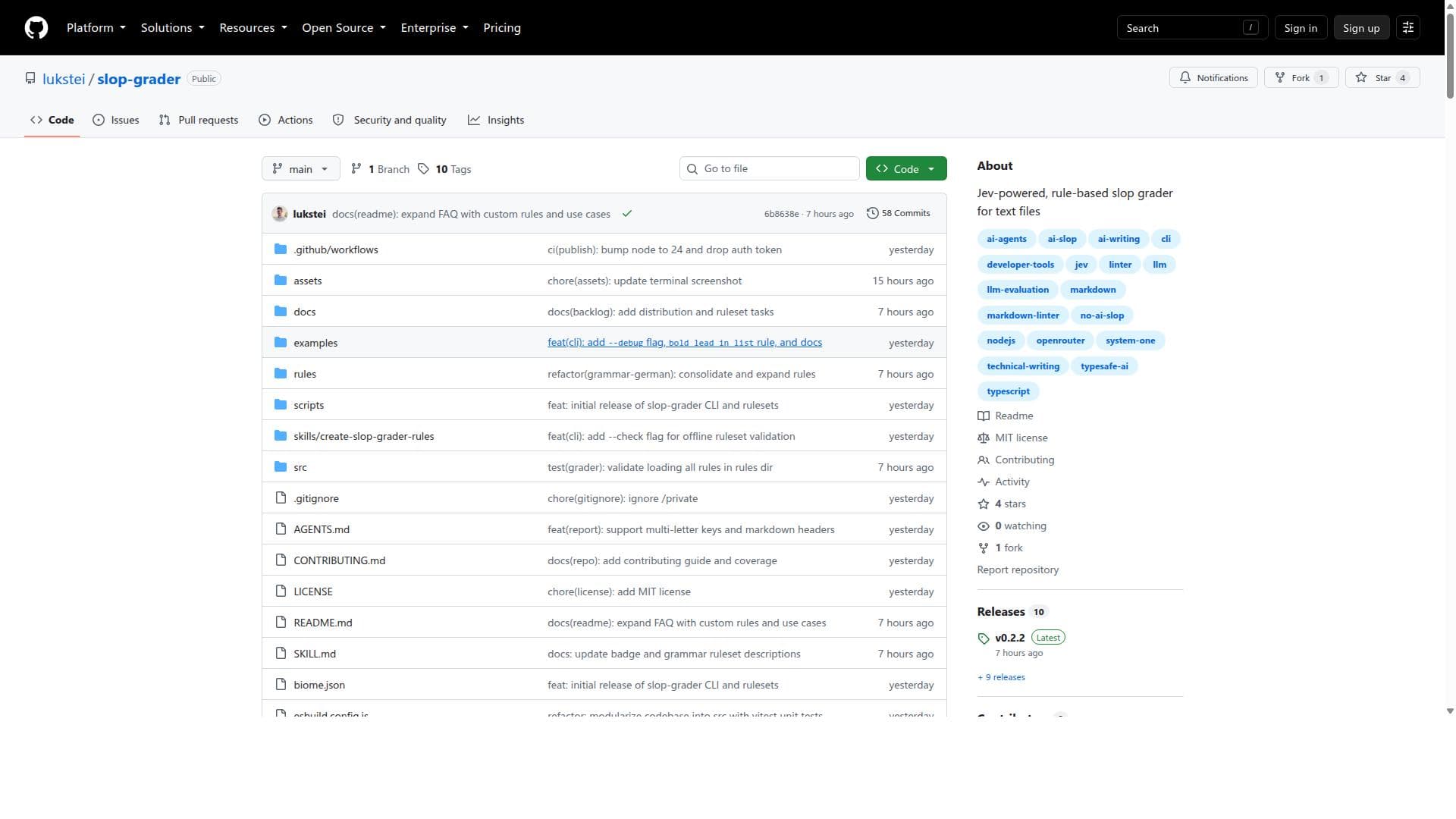This screenshot has width=1456, height=819.
Task: Open the openrouter topic tag
Action: pyautogui.click(x=1060, y=341)
